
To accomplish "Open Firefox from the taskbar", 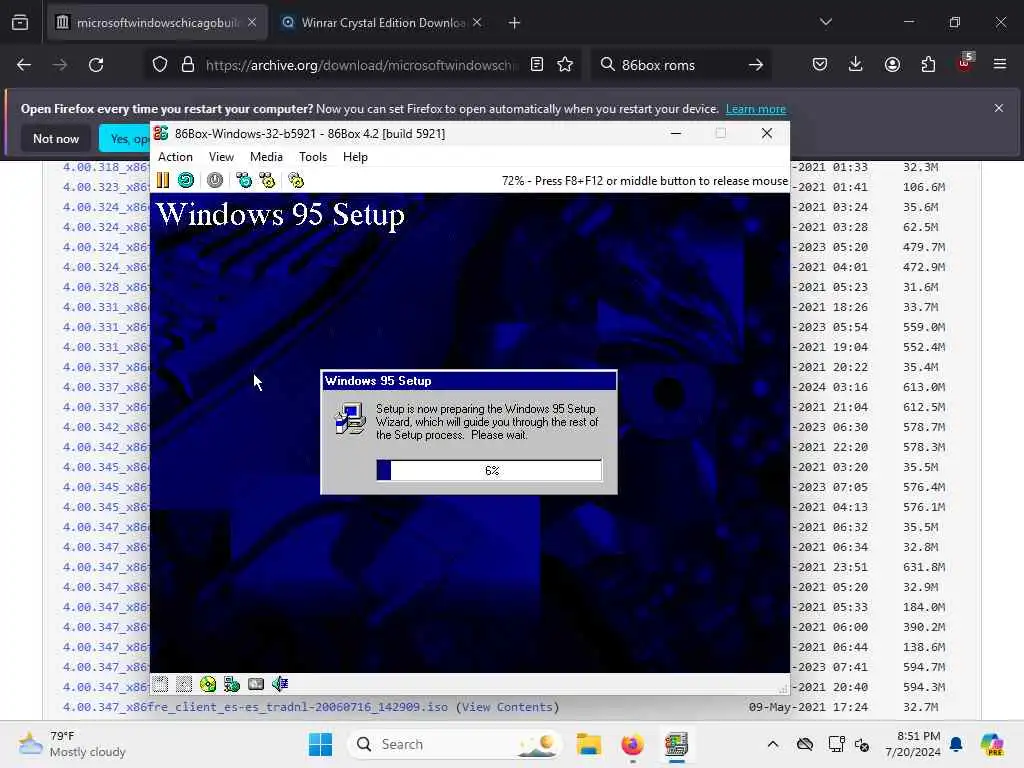I will (x=632, y=744).
